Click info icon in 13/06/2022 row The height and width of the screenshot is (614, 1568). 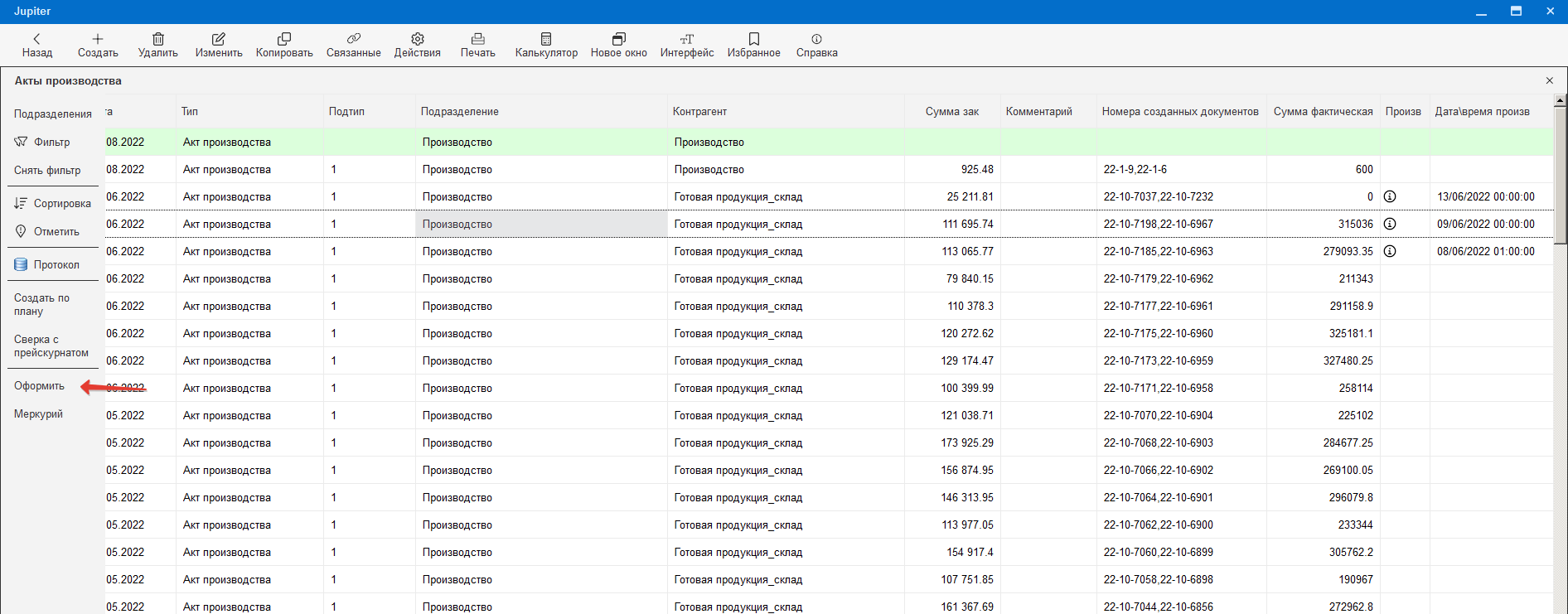[x=1390, y=196]
